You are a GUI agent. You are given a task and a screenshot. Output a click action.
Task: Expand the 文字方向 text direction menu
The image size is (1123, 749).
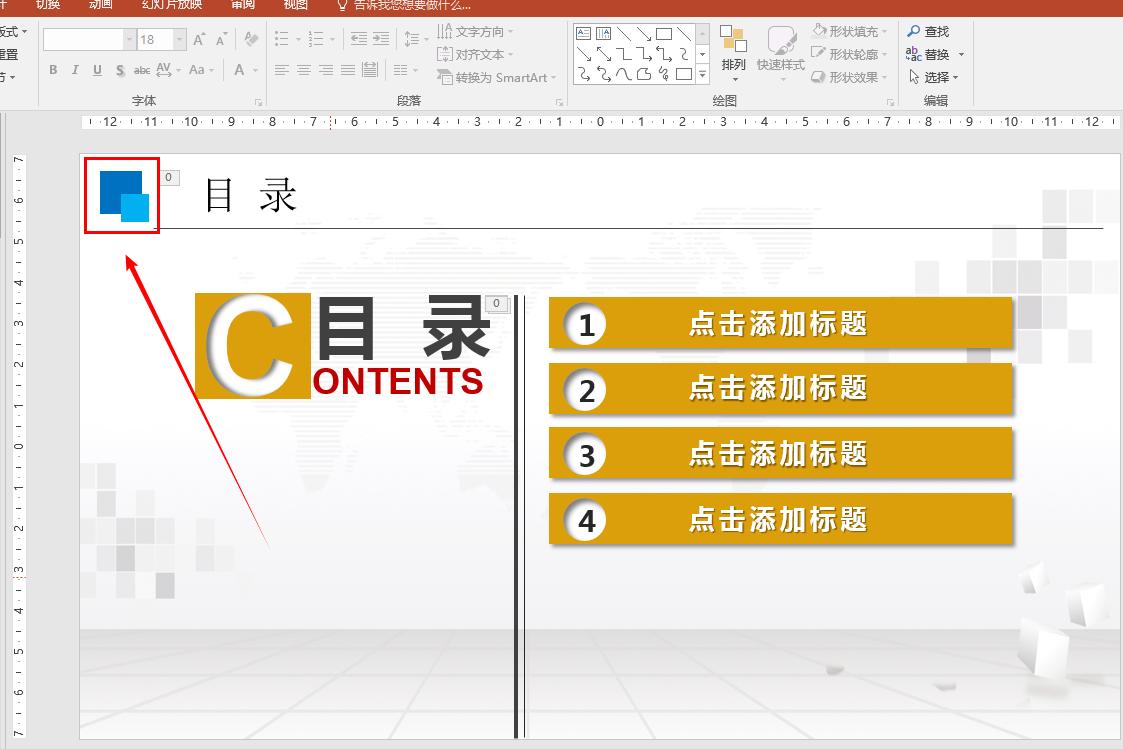click(x=510, y=31)
